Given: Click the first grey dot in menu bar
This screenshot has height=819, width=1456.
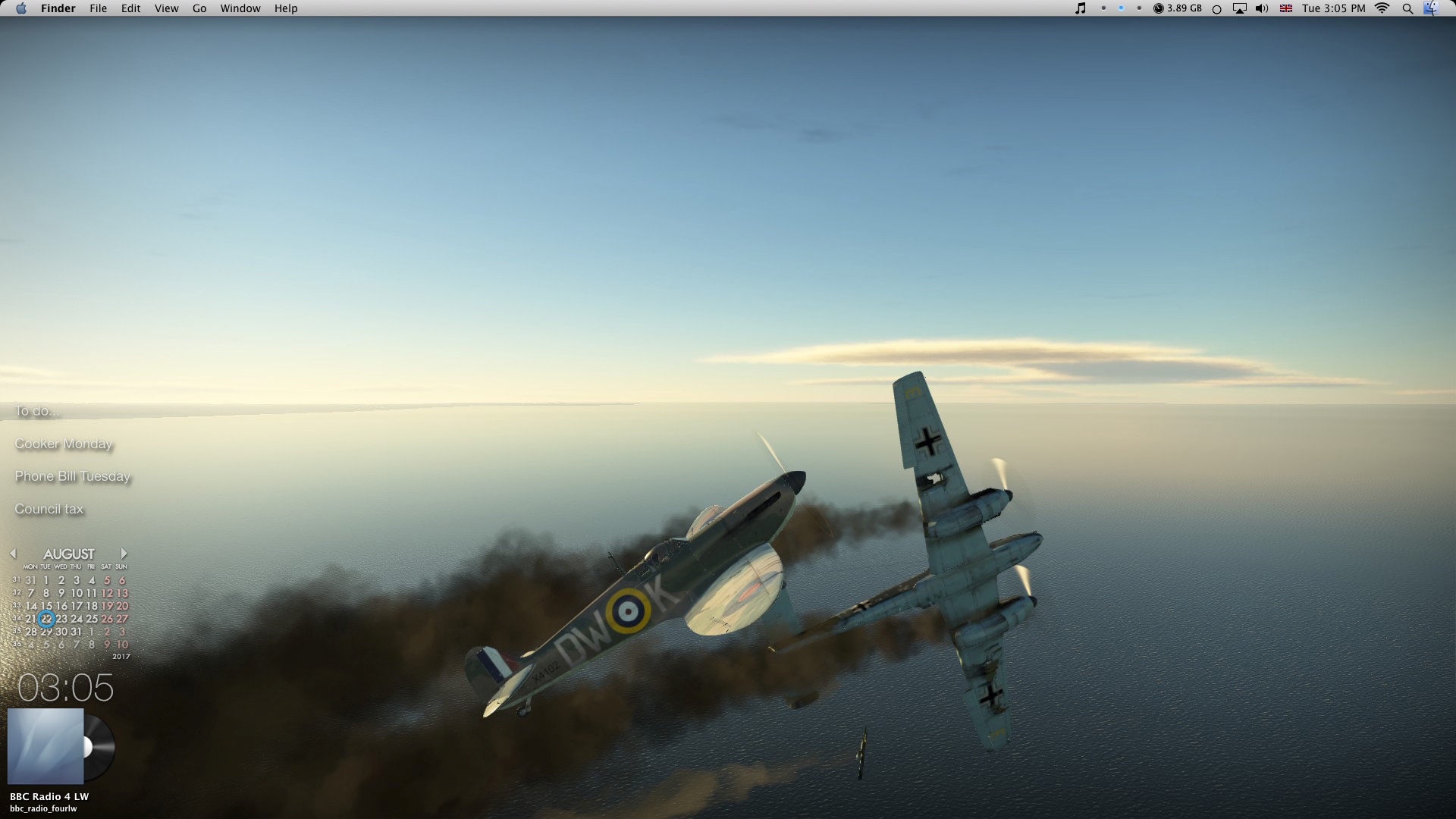Looking at the screenshot, I should coord(1103,8).
